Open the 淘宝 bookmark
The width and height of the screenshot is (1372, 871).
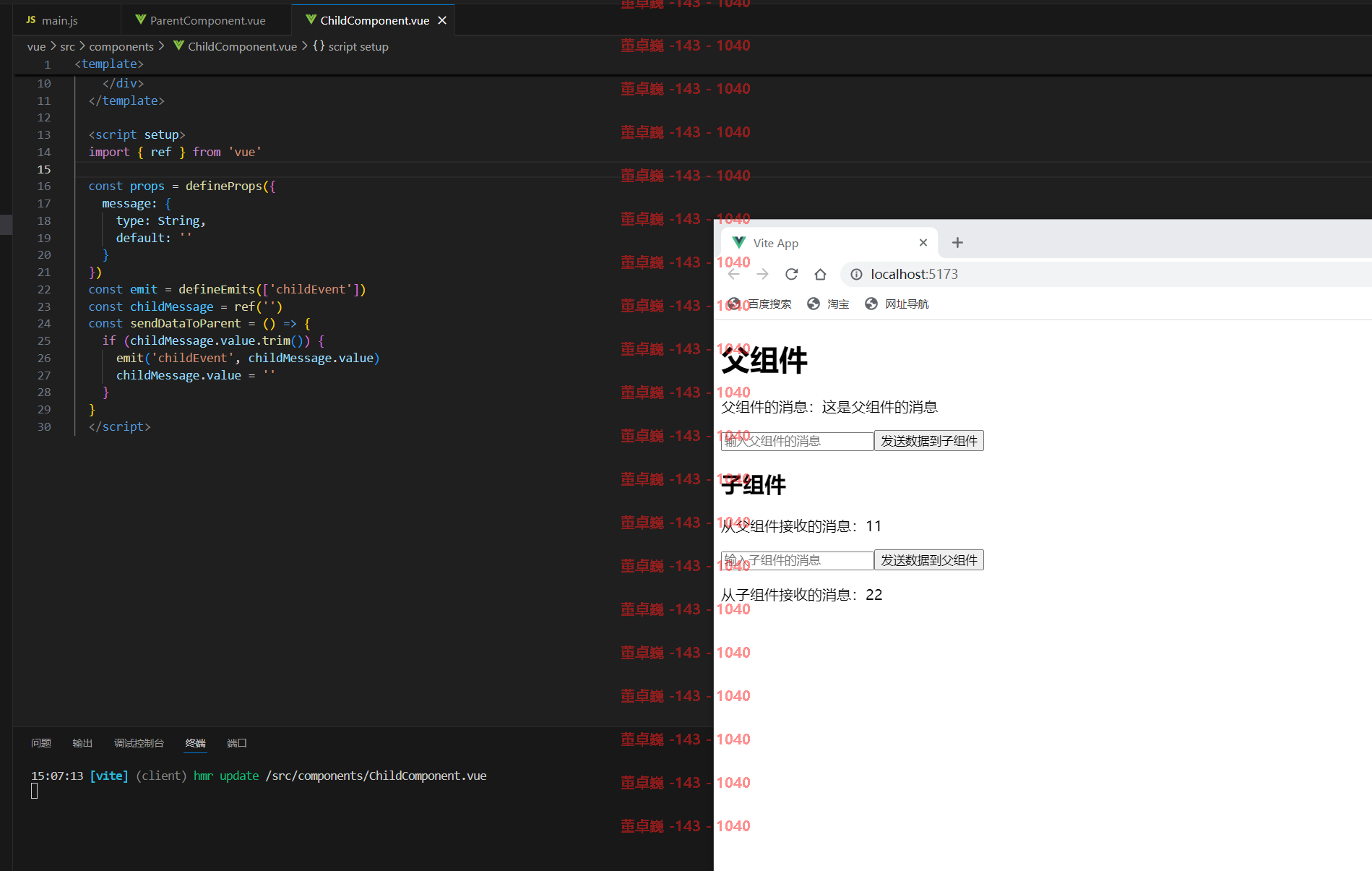tap(829, 304)
